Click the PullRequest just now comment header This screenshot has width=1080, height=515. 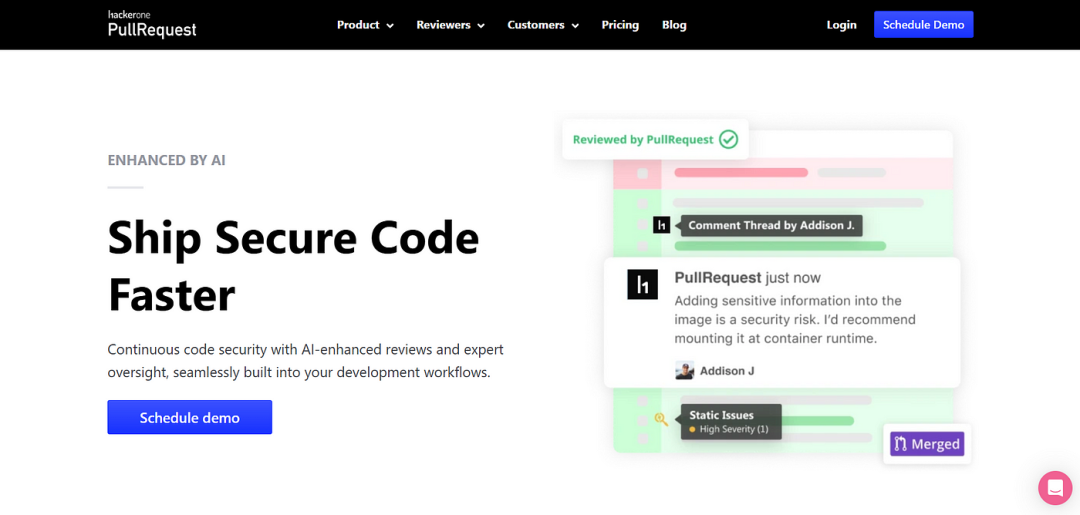point(747,278)
